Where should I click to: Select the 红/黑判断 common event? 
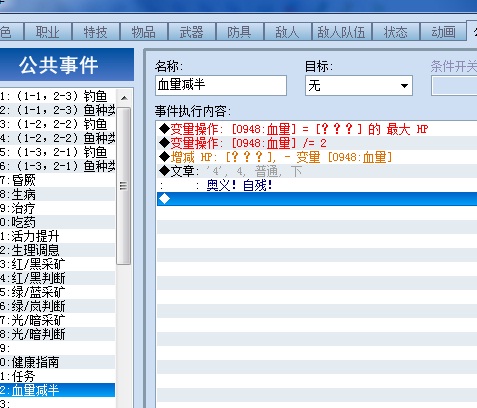pos(57,278)
